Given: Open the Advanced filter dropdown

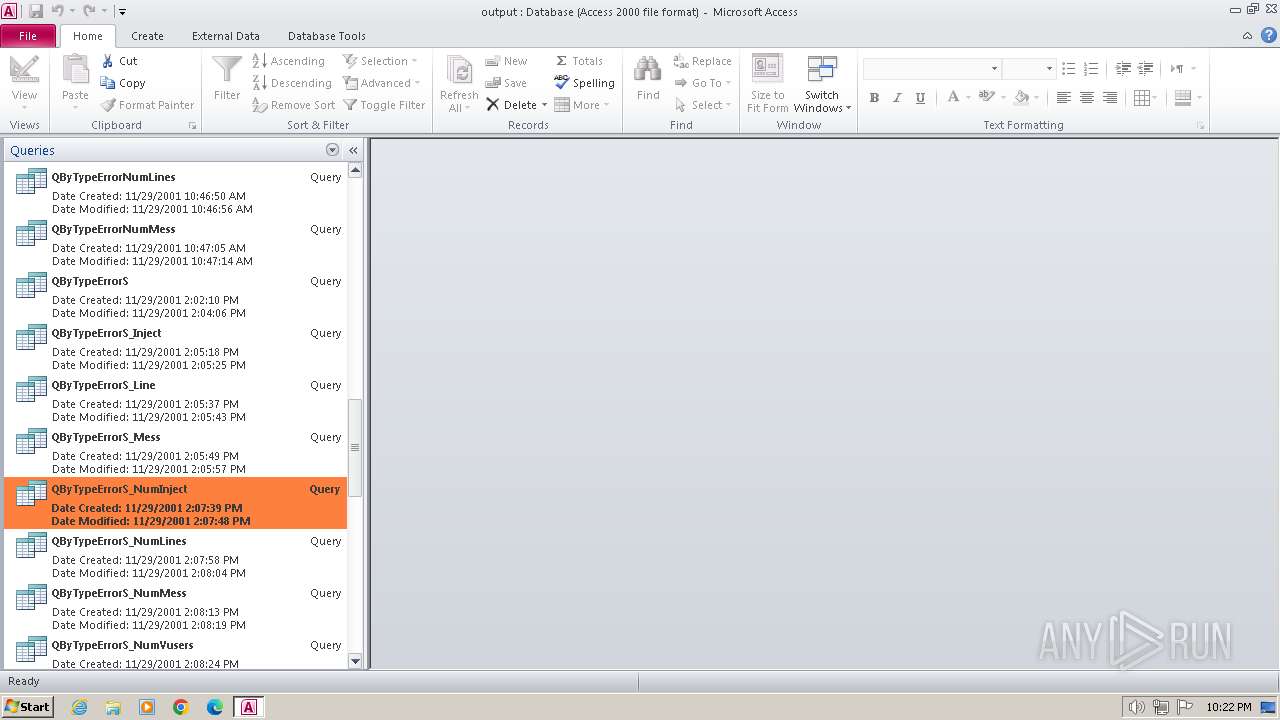Looking at the screenshot, I should point(382,83).
